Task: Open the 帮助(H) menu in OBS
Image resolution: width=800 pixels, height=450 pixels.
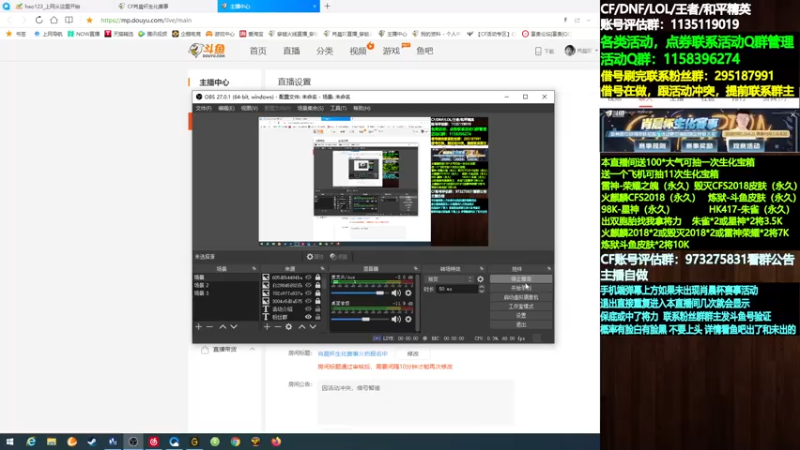Action: (362, 108)
